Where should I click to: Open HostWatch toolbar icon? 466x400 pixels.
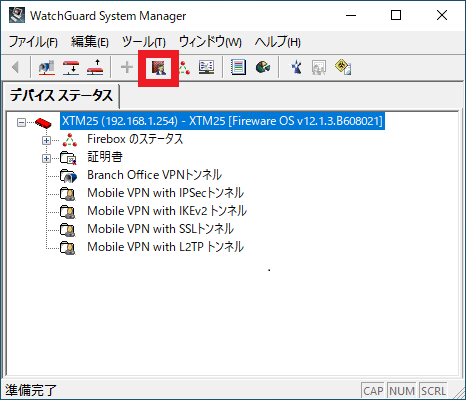207,68
